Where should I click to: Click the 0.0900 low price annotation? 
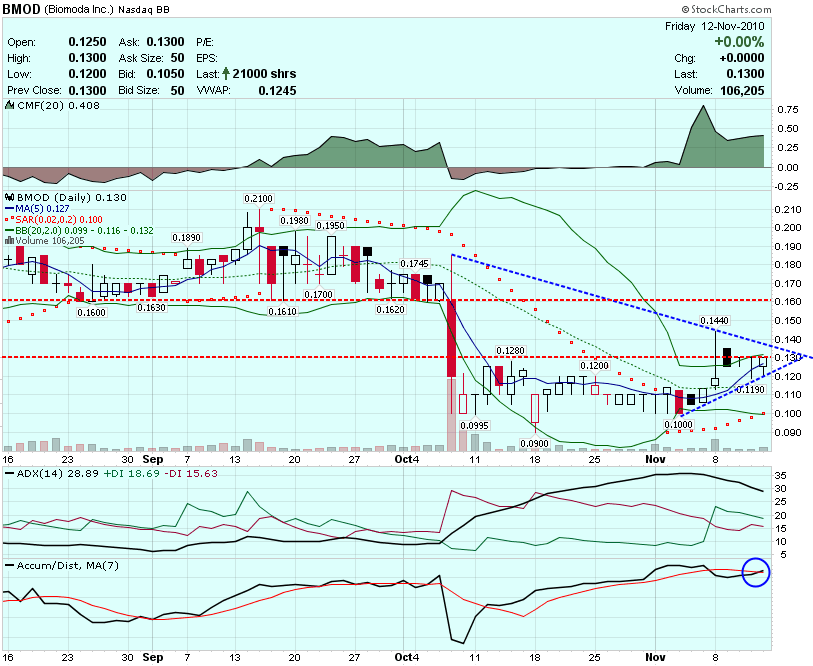[x=535, y=443]
